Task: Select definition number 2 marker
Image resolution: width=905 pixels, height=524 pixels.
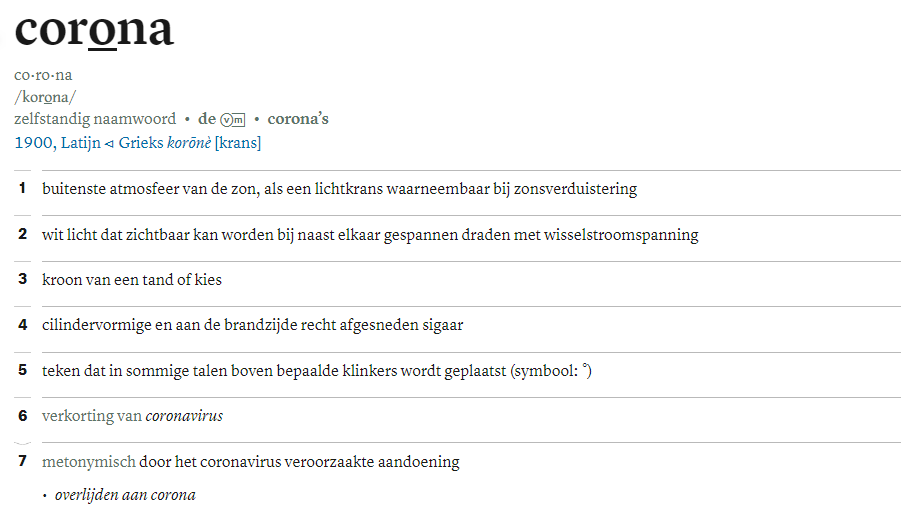Action: click(x=23, y=234)
